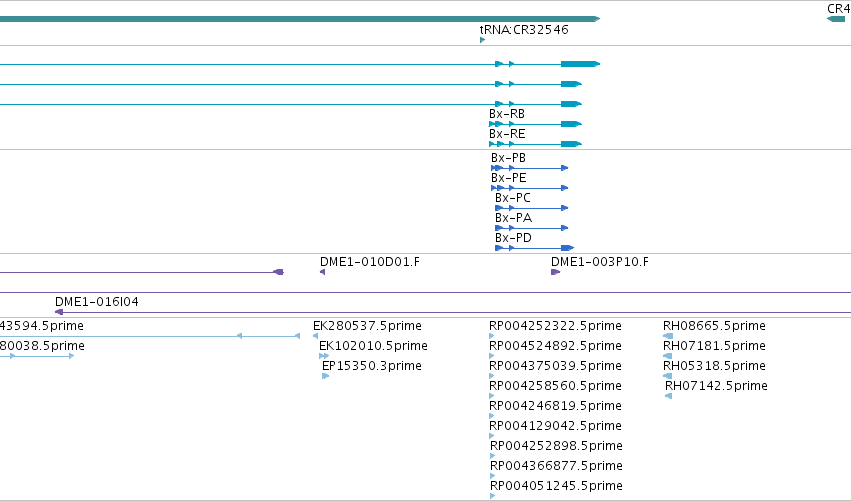This screenshot has height=501, width=851.
Task: Click the Bx-PA protein arrow end
Action: [564, 229]
